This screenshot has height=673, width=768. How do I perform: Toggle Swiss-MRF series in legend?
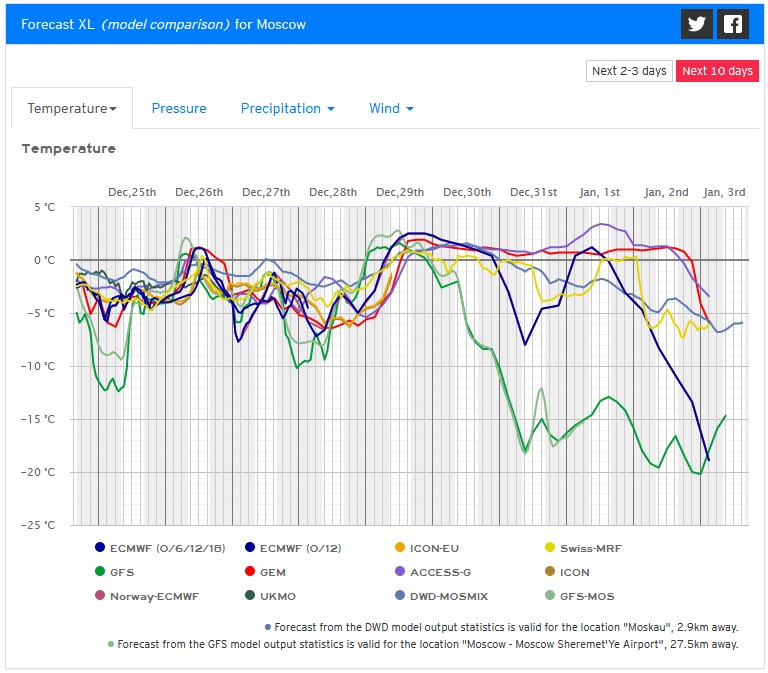pyautogui.click(x=583, y=548)
